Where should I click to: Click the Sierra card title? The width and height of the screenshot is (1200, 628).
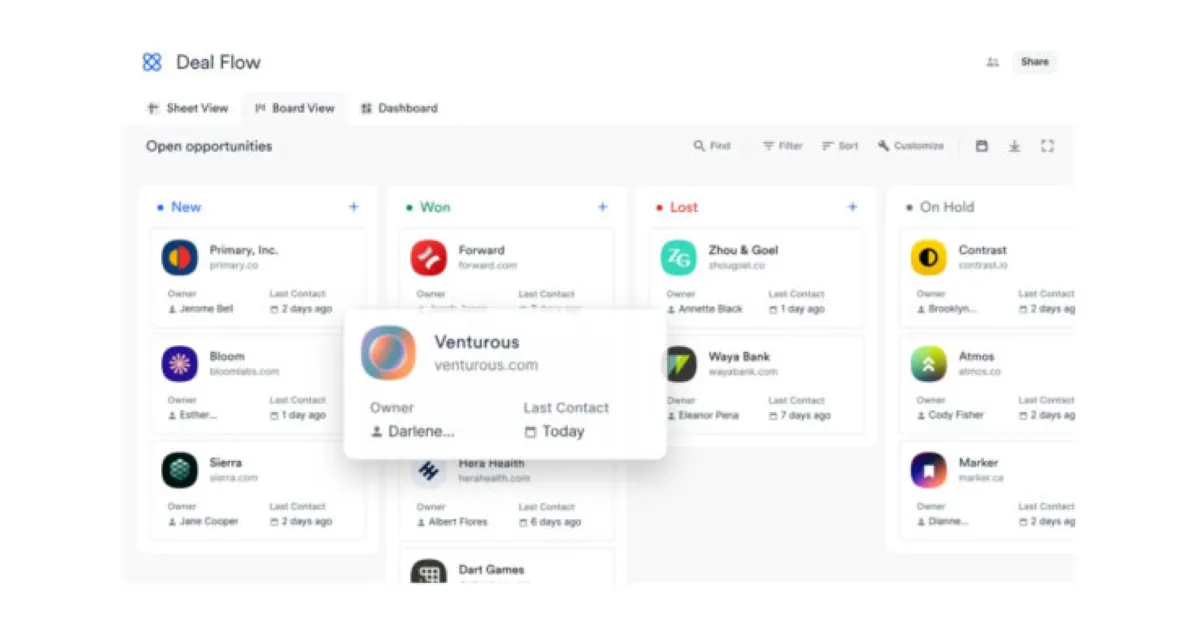coord(225,463)
